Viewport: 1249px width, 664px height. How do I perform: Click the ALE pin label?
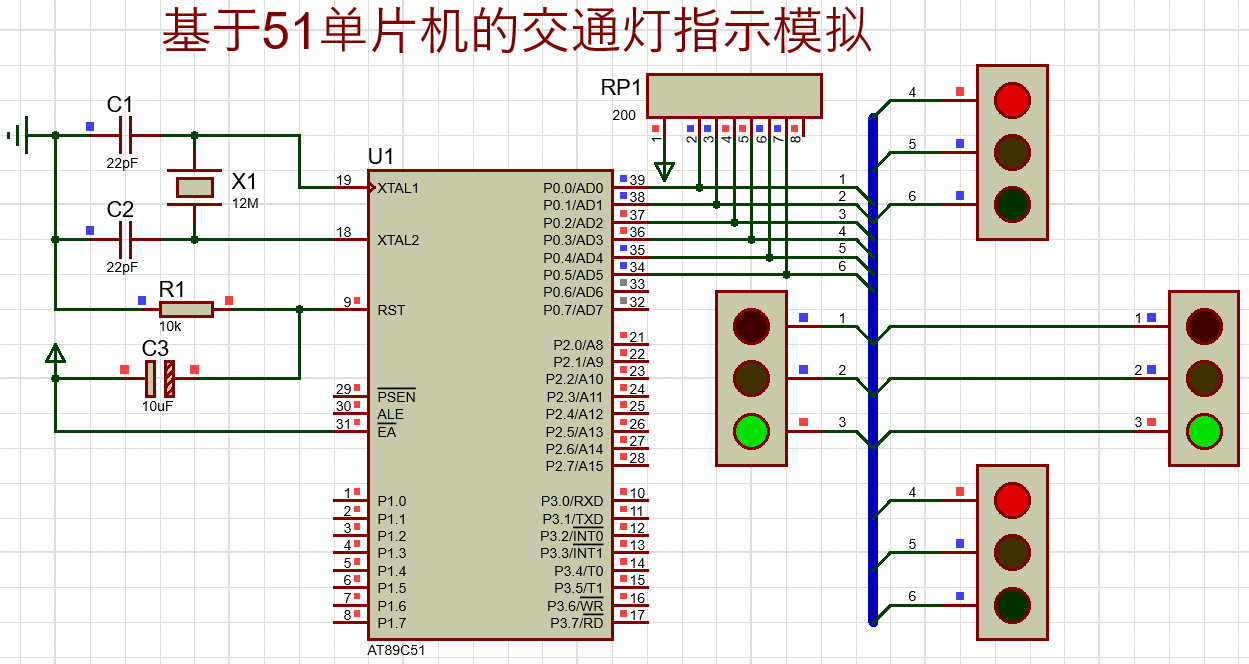click(391, 414)
